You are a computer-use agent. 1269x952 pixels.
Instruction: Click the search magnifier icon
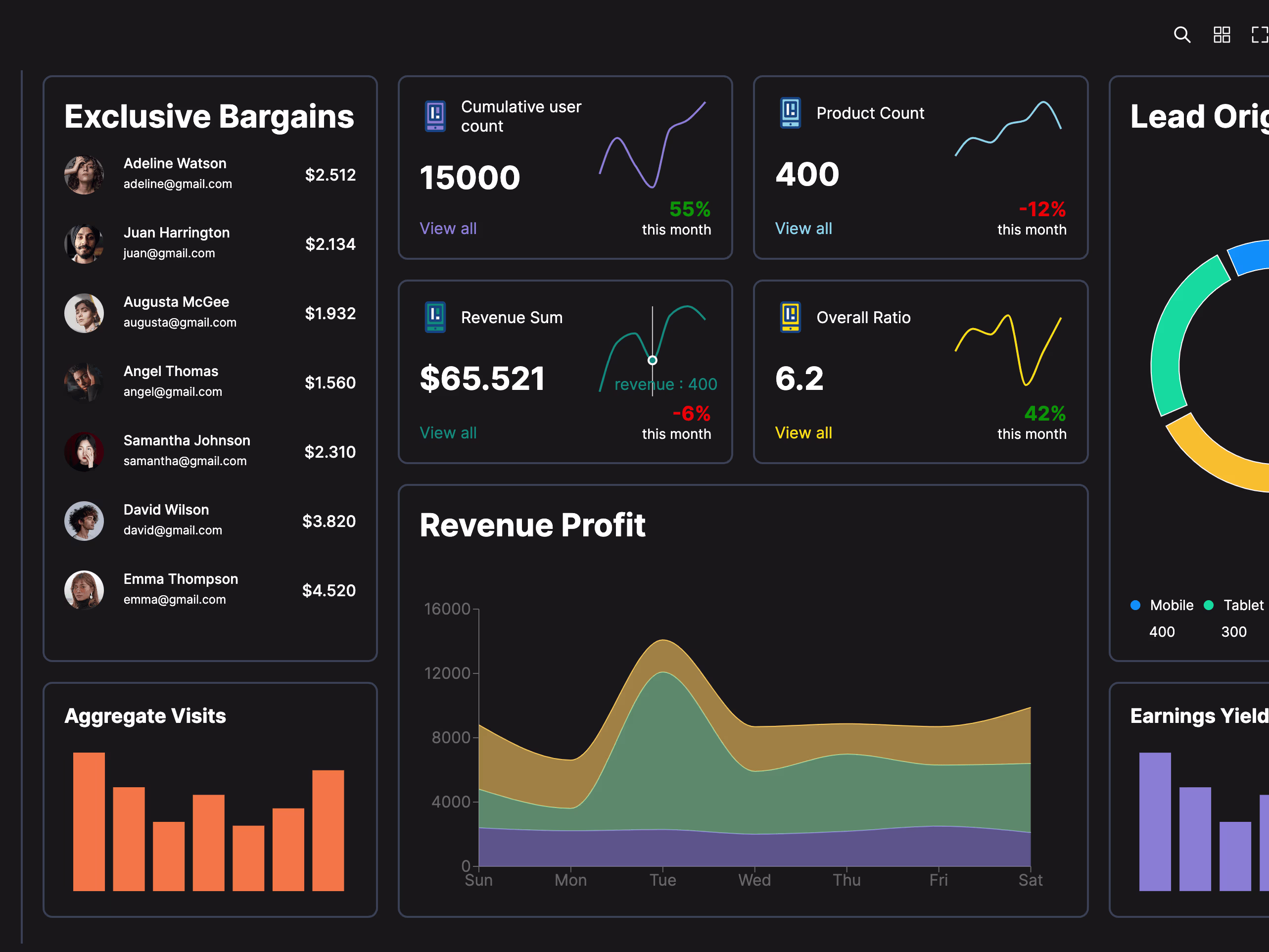click(x=1182, y=35)
